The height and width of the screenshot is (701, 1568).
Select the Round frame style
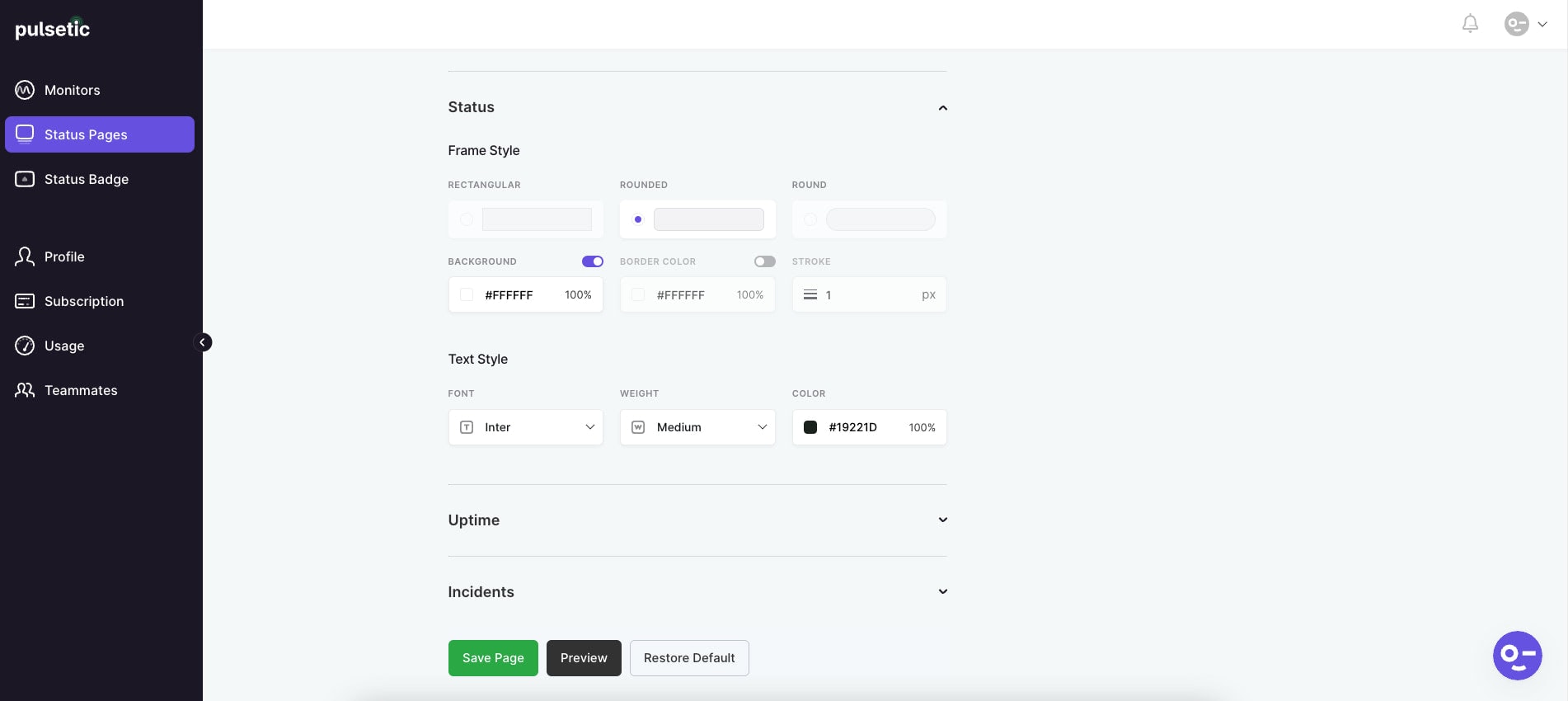(810, 219)
